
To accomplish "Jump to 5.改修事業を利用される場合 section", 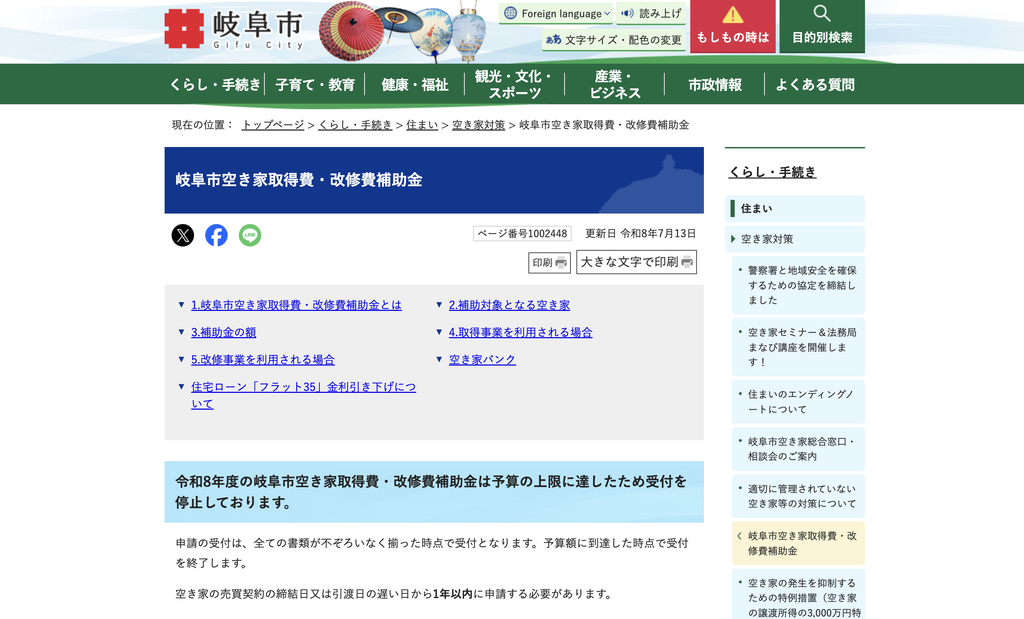I will (x=263, y=360).
